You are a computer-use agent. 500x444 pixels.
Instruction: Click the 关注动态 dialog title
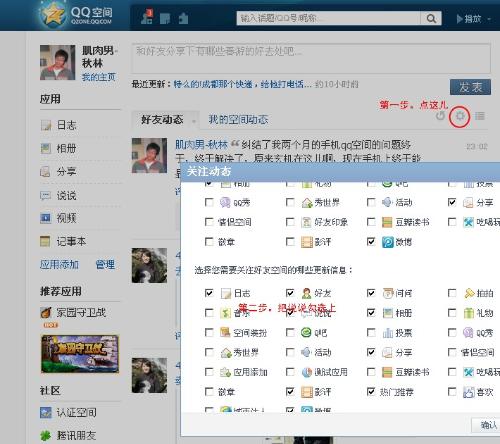(x=209, y=171)
